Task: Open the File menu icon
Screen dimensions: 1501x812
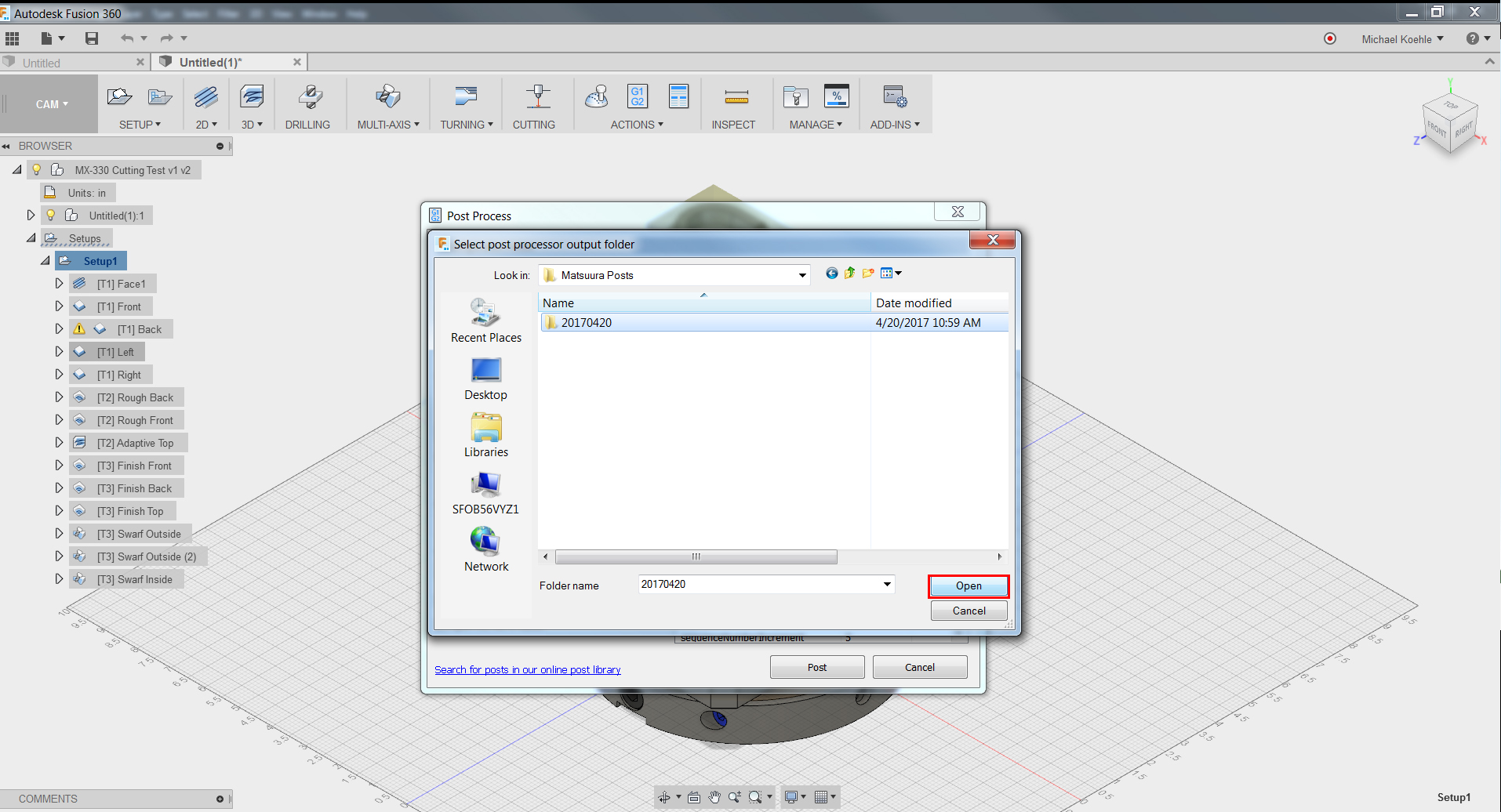Action: tap(53, 38)
